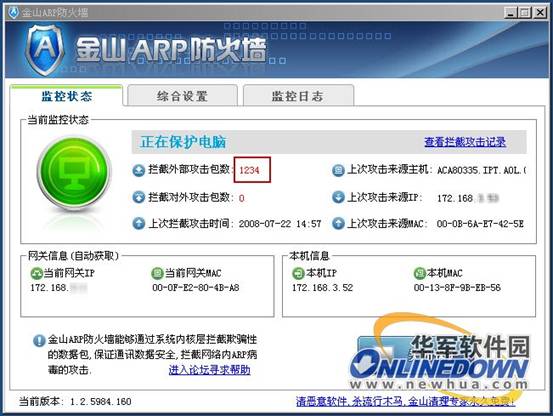Select the local IP 172.168.3.52
The image size is (553, 416).
click(x=322, y=288)
